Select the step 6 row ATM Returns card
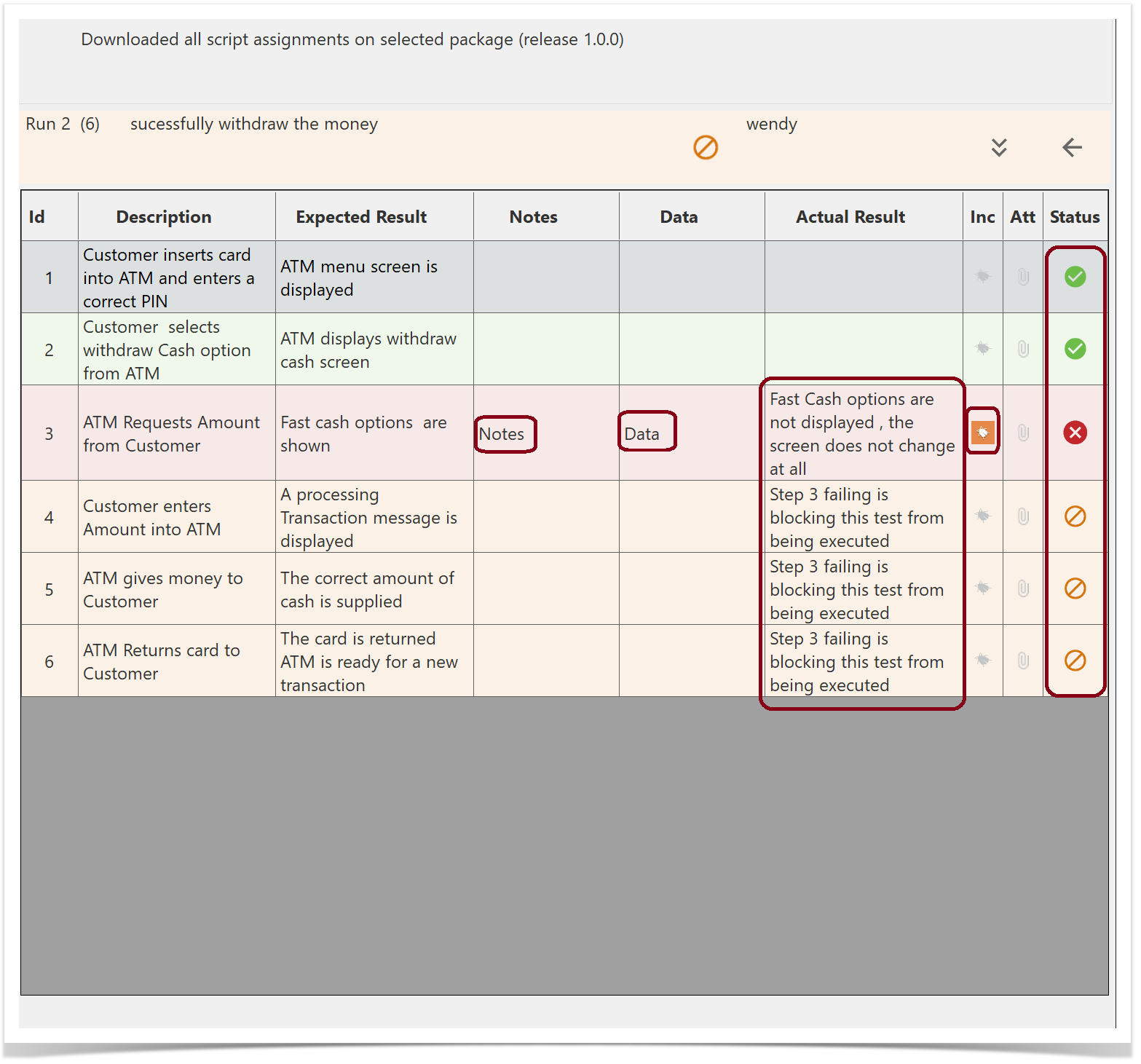The height and width of the screenshot is (1064, 1141). 161,661
